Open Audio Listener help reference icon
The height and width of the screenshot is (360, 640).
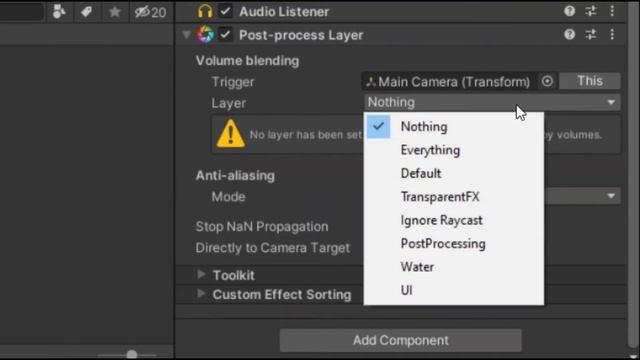569,11
